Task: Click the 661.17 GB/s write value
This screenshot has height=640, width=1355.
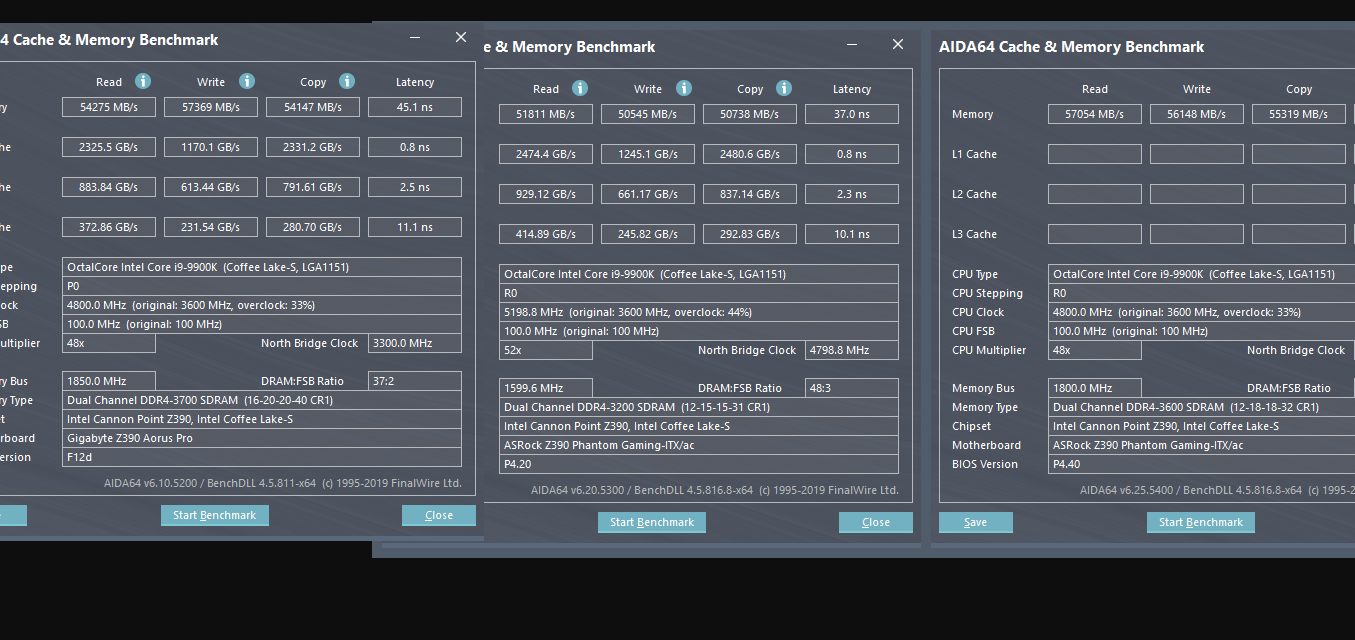Action: [648, 194]
